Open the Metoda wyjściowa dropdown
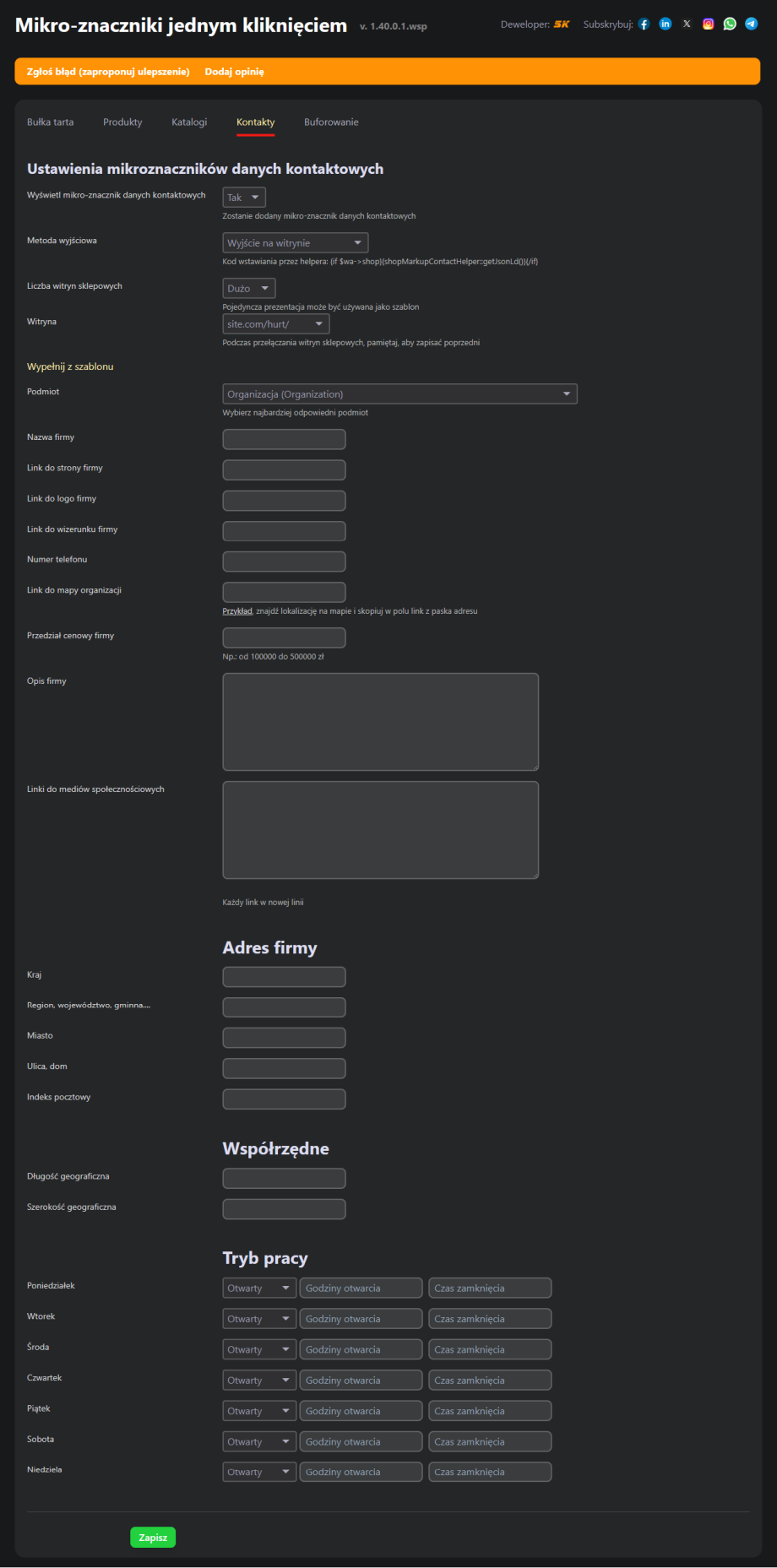 [x=295, y=243]
